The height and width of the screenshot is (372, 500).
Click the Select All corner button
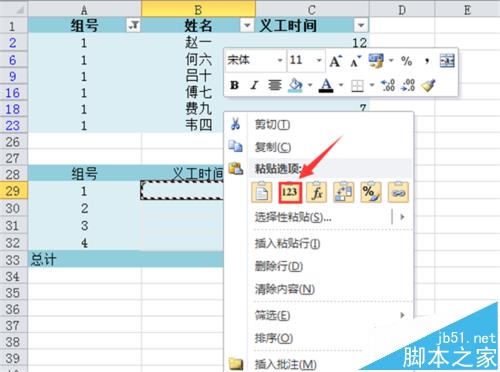(13, 9)
